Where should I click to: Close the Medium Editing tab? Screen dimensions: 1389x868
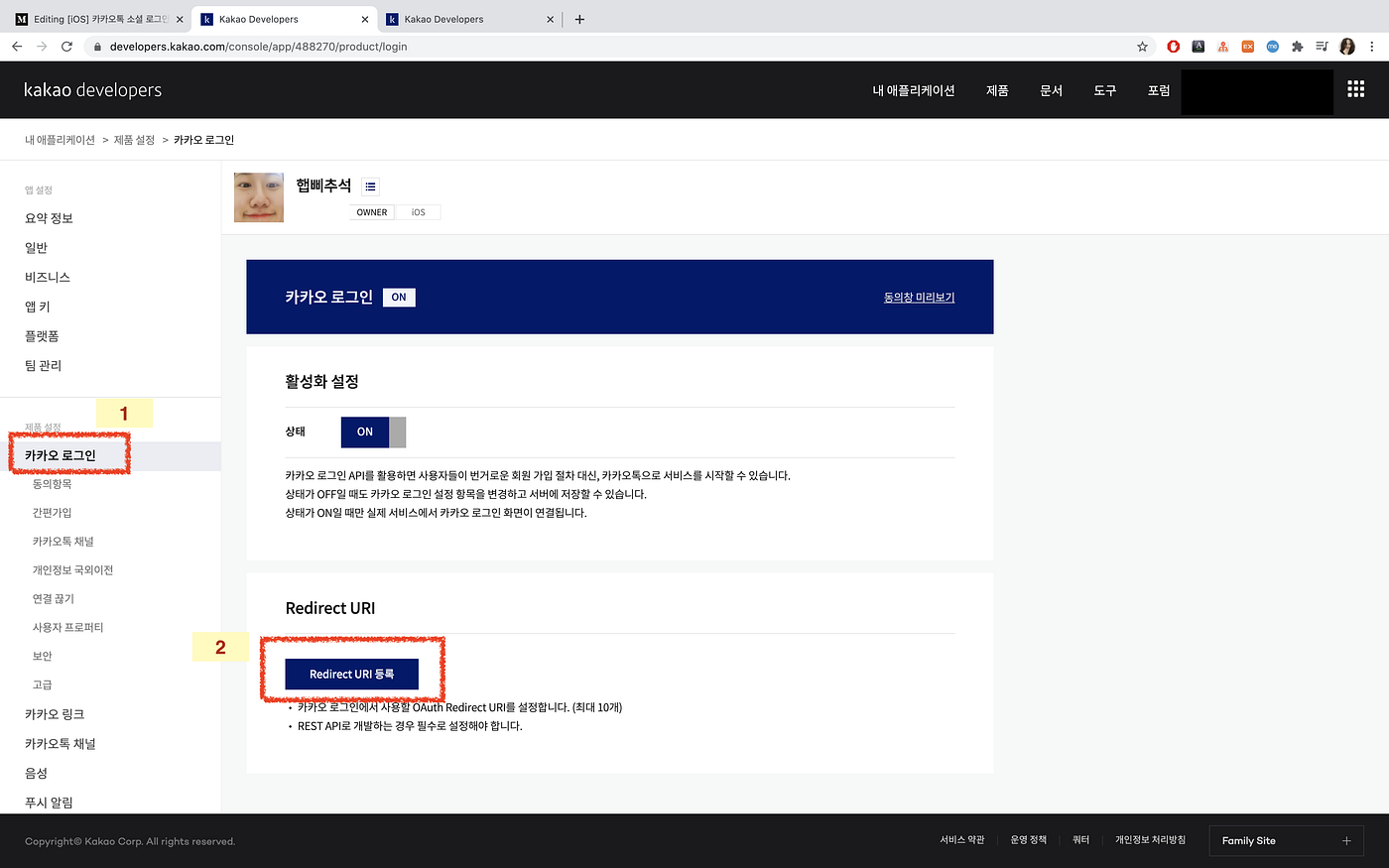pos(180,19)
